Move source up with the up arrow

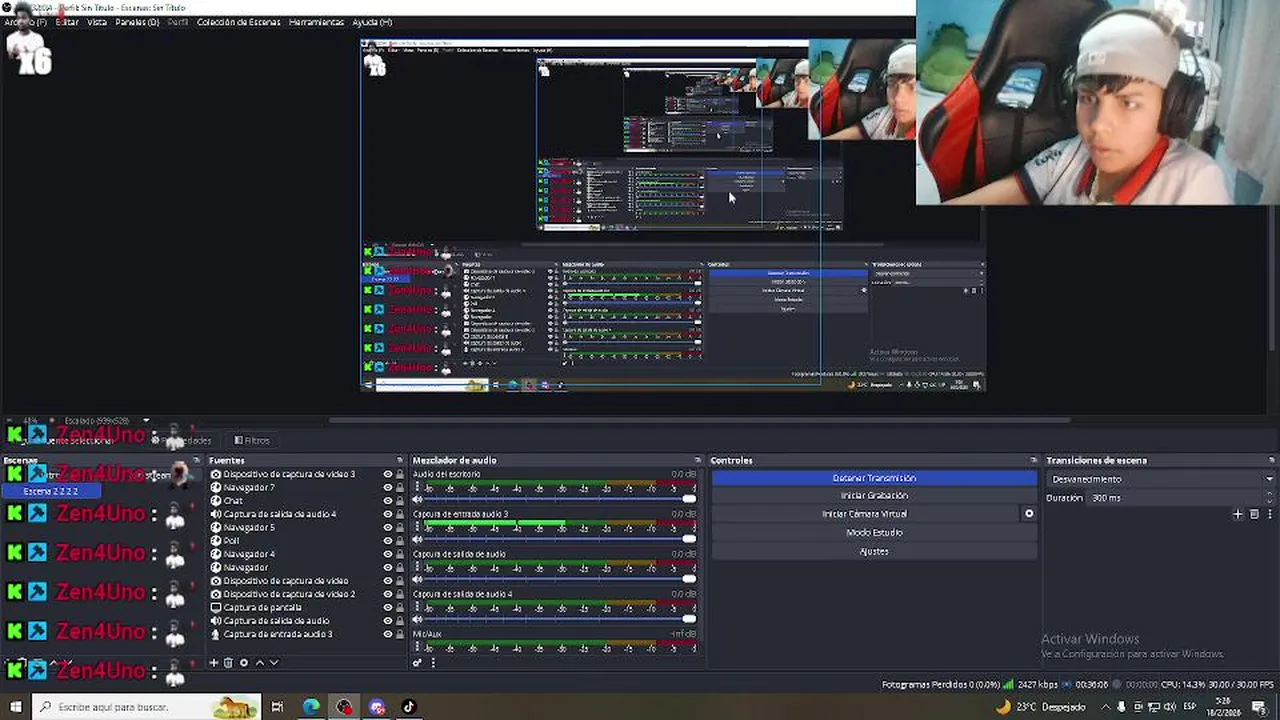pyautogui.click(x=259, y=662)
